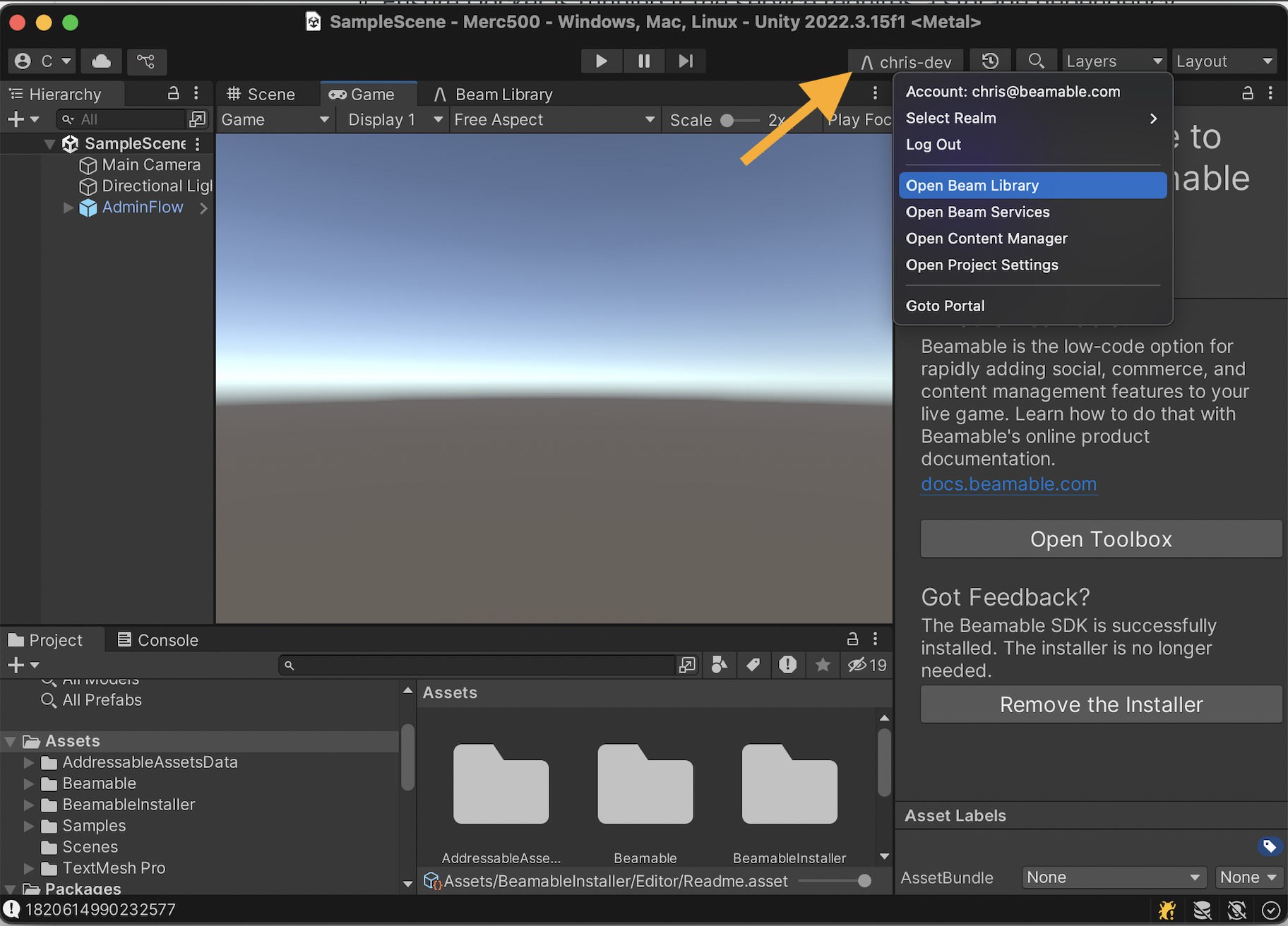The width and height of the screenshot is (1288, 926).
Task: Click the Game view Scale slider
Action: pyautogui.click(x=740, y=120)
